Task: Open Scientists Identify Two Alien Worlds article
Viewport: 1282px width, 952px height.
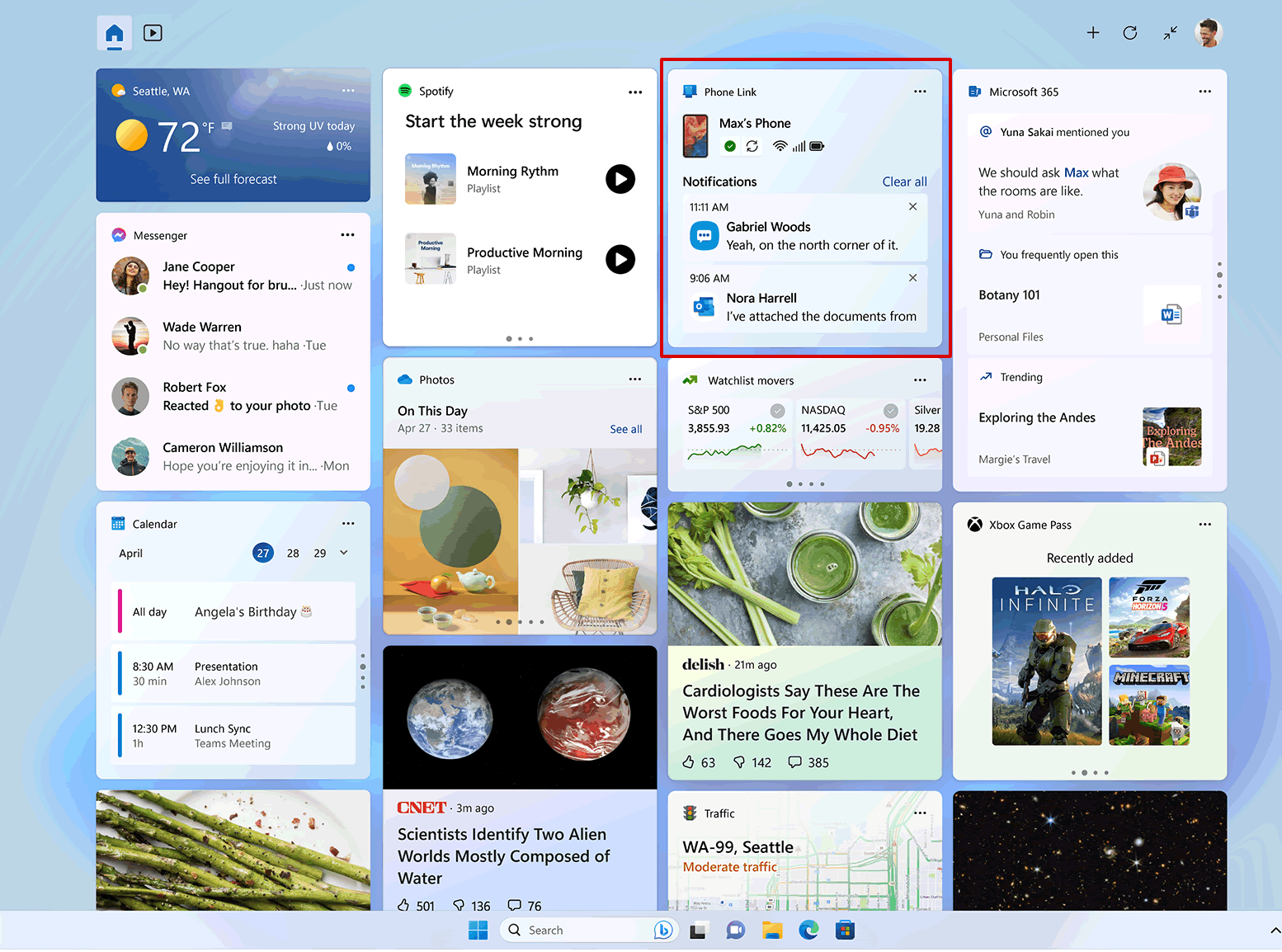Action: click(503, 856)
